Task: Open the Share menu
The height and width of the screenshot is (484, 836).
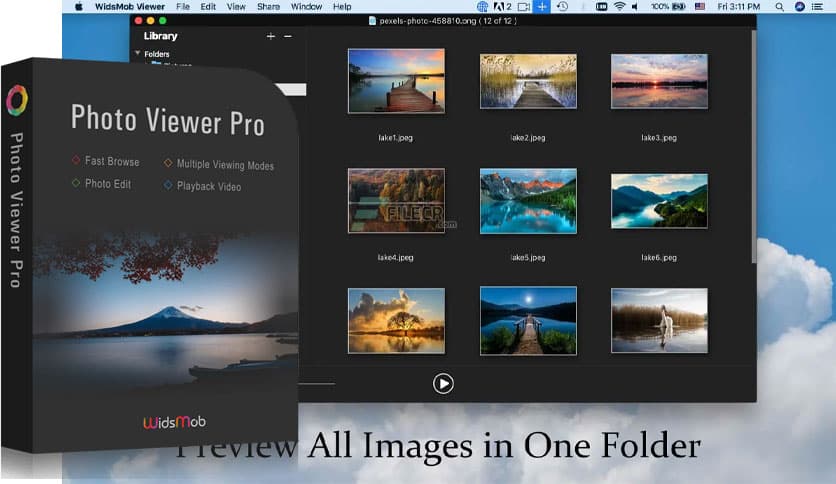Action: point(268,6)
